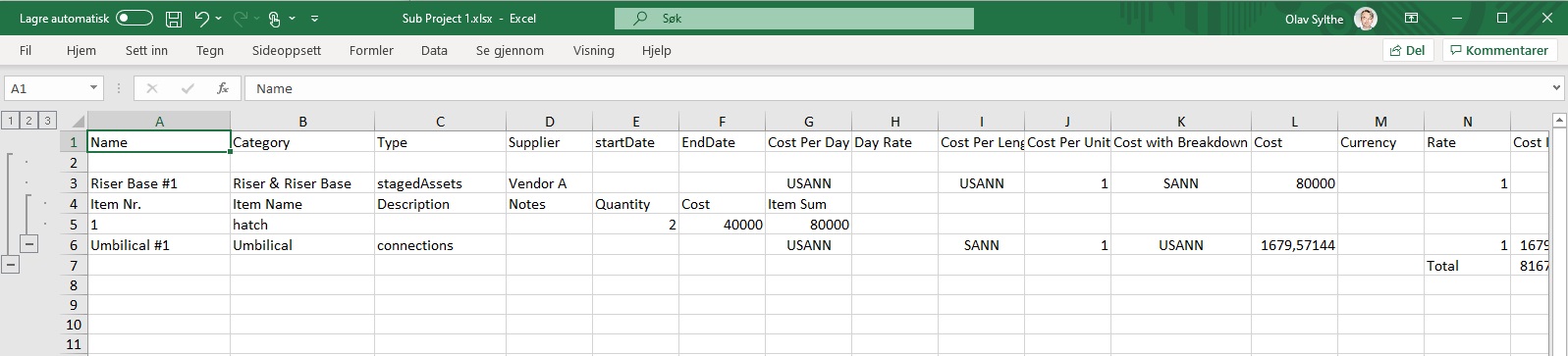This screenshot has width=1568, height=356.
Task: Select the hatch cell
Action: coord(302,225)
